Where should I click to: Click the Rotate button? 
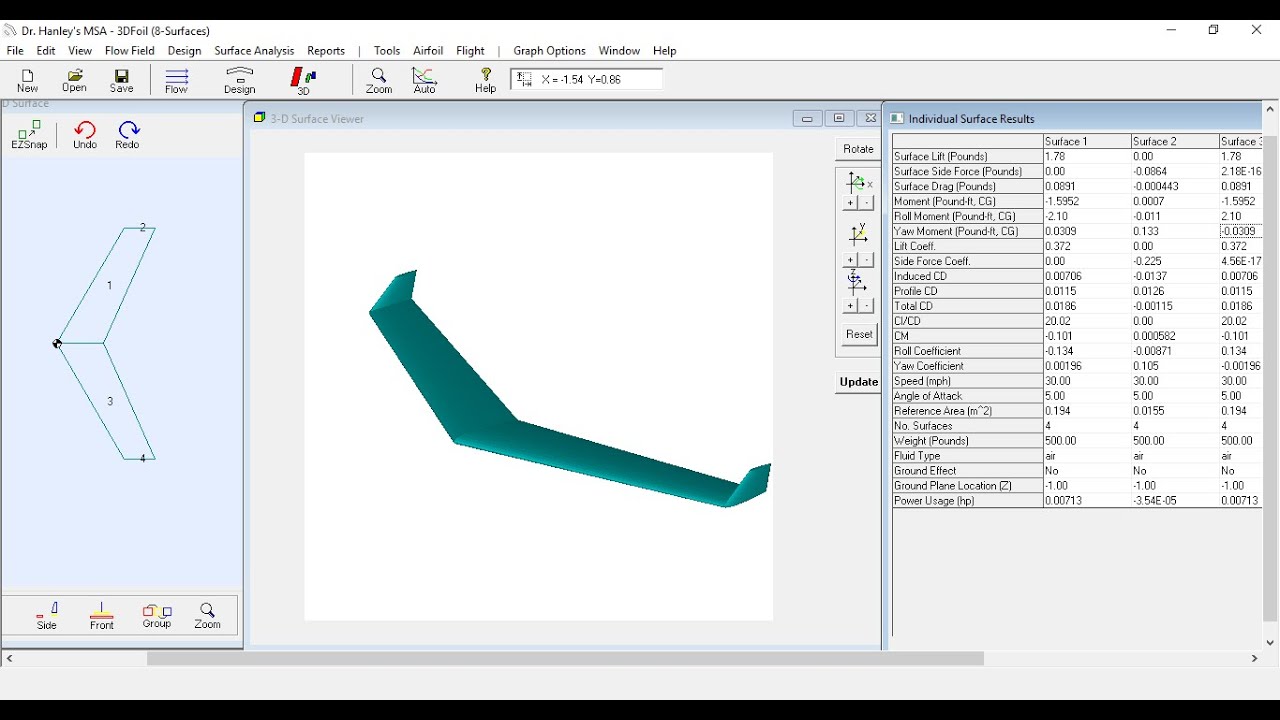(x=858, y=149)
